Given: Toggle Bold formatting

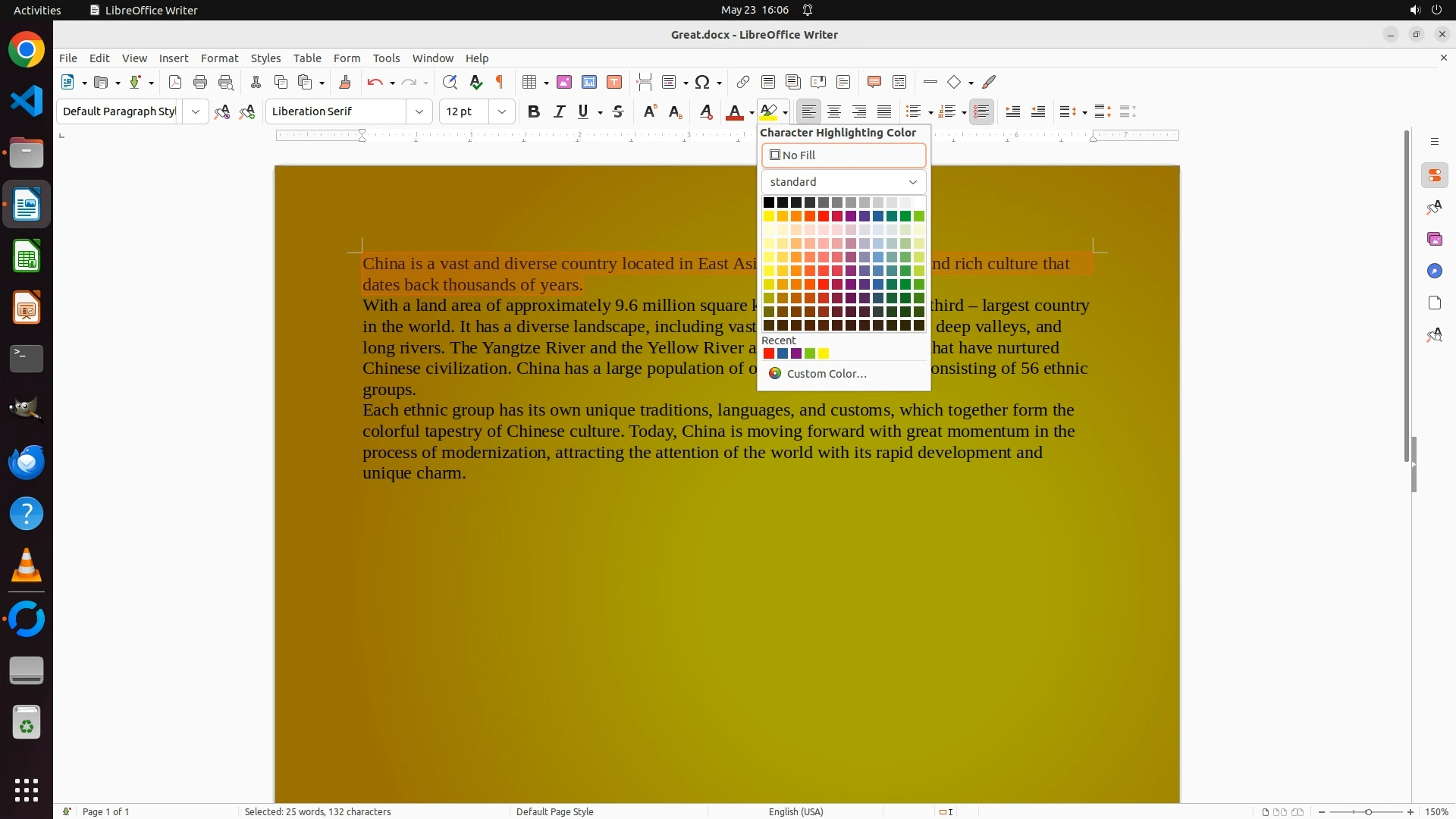Looking at the screenshot, I should 533,111.
